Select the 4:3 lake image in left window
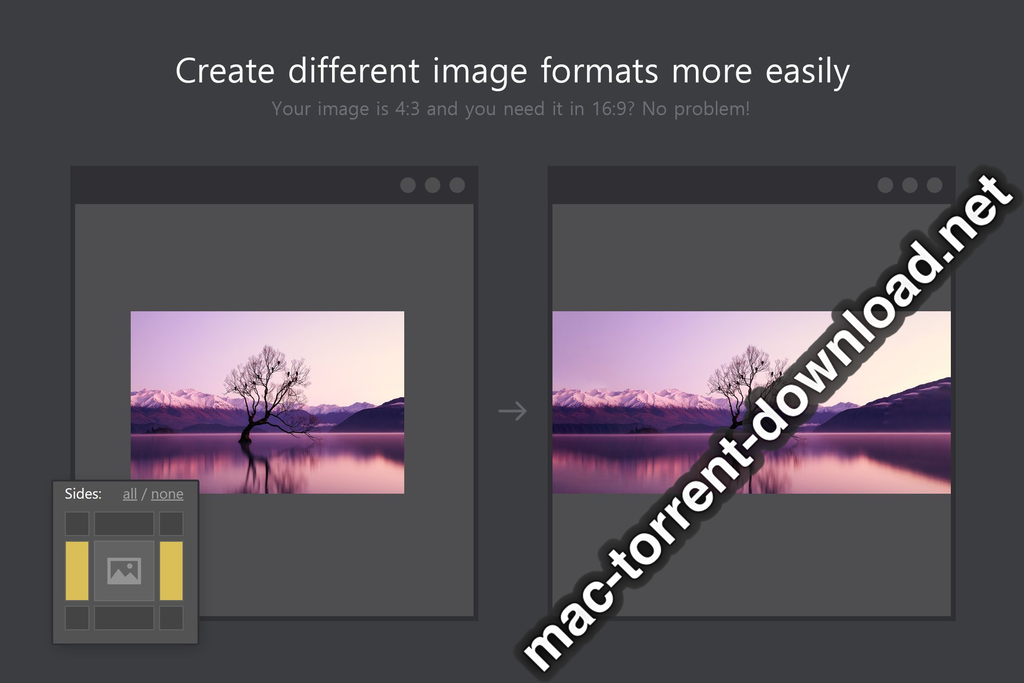Image resolution: width=1024 pixels, height=683 pixels. coord(267,402)
